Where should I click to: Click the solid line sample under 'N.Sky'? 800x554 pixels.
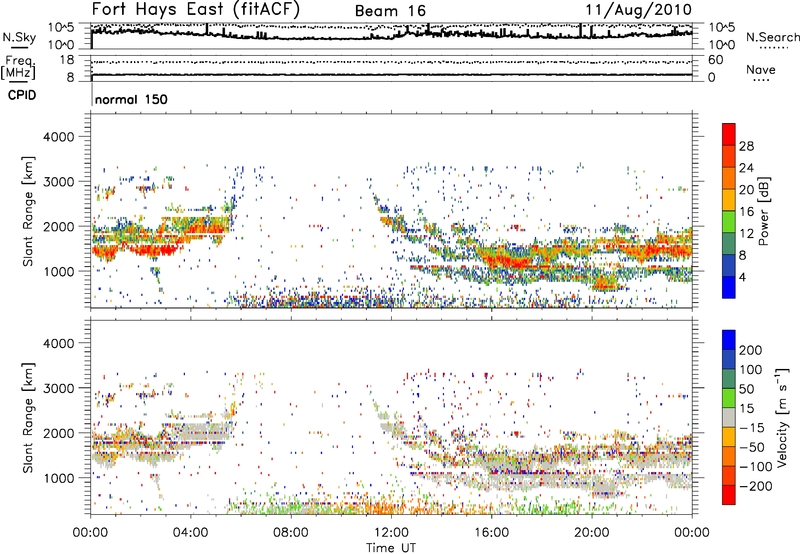pyautogui.click(x=19, y=47)
